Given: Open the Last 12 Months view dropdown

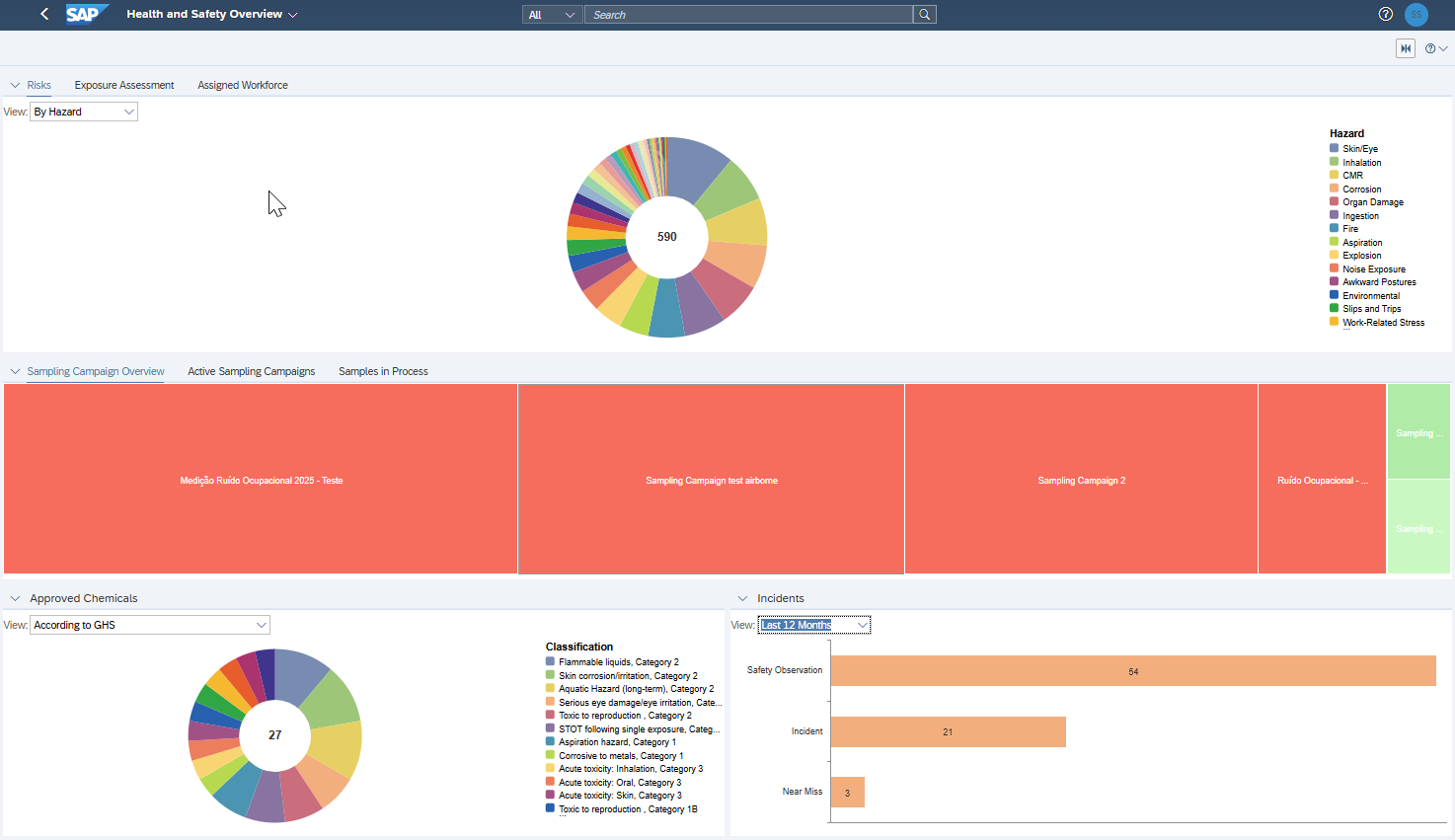Looking at the screenshot, I should (813, 625).
